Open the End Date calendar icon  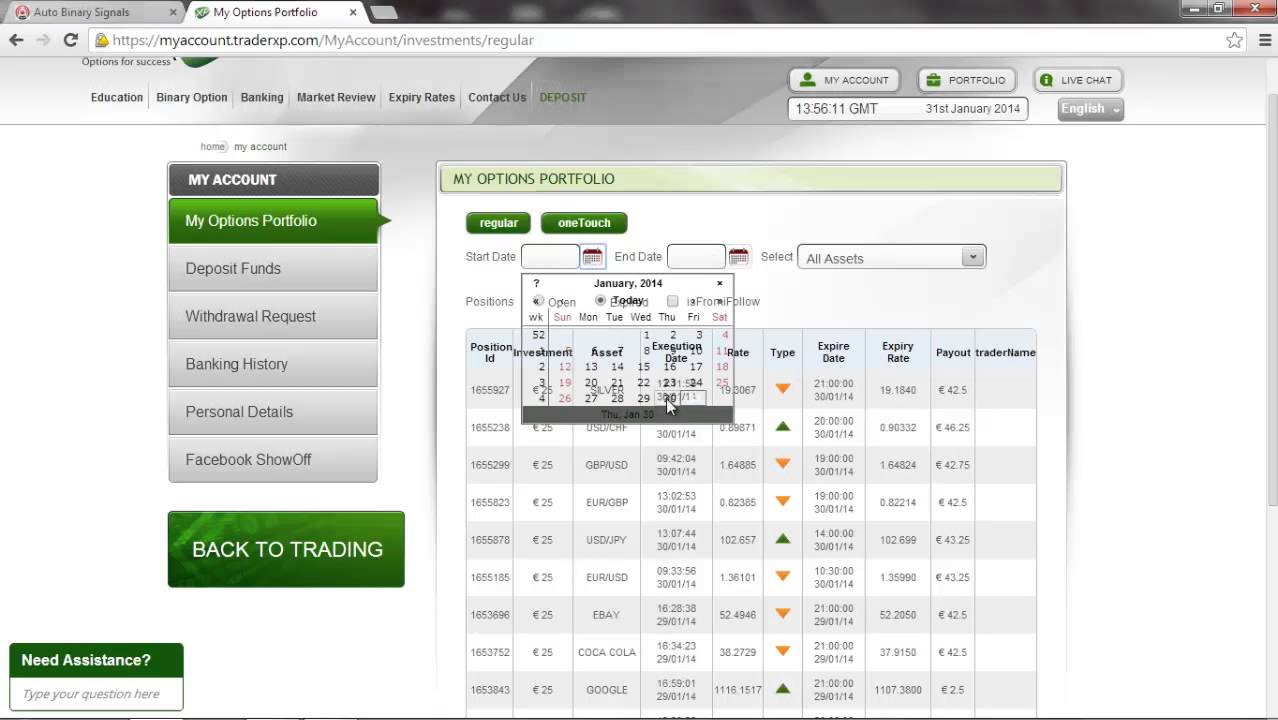739,257
